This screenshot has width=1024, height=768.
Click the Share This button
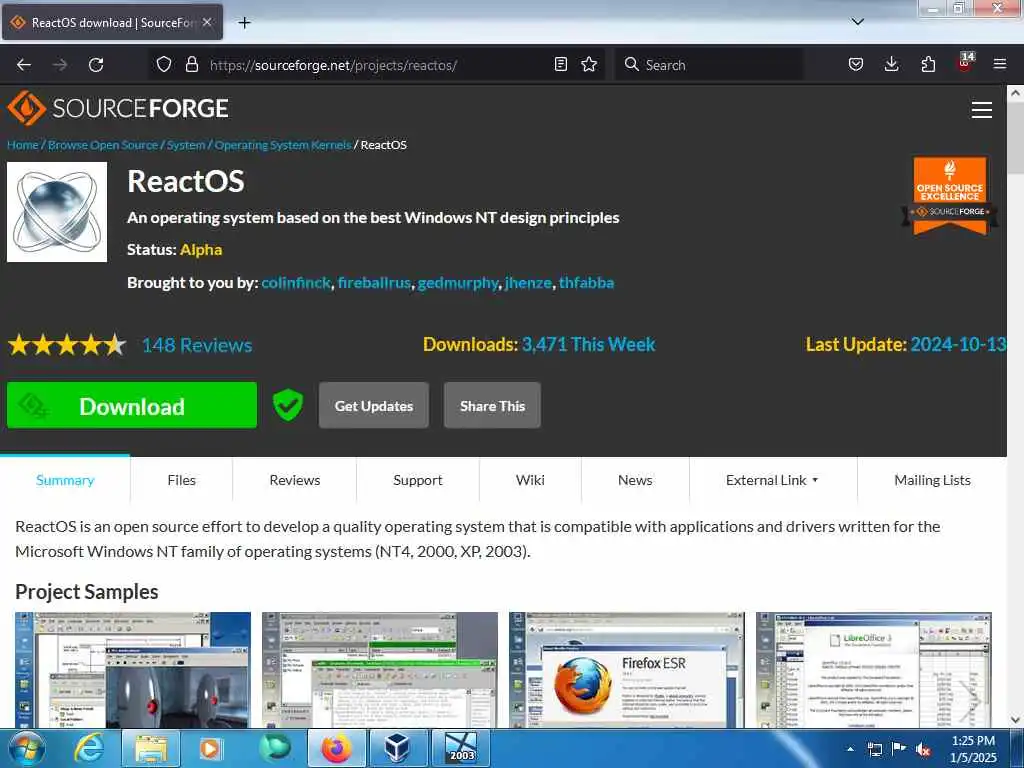tap(492, 406)
